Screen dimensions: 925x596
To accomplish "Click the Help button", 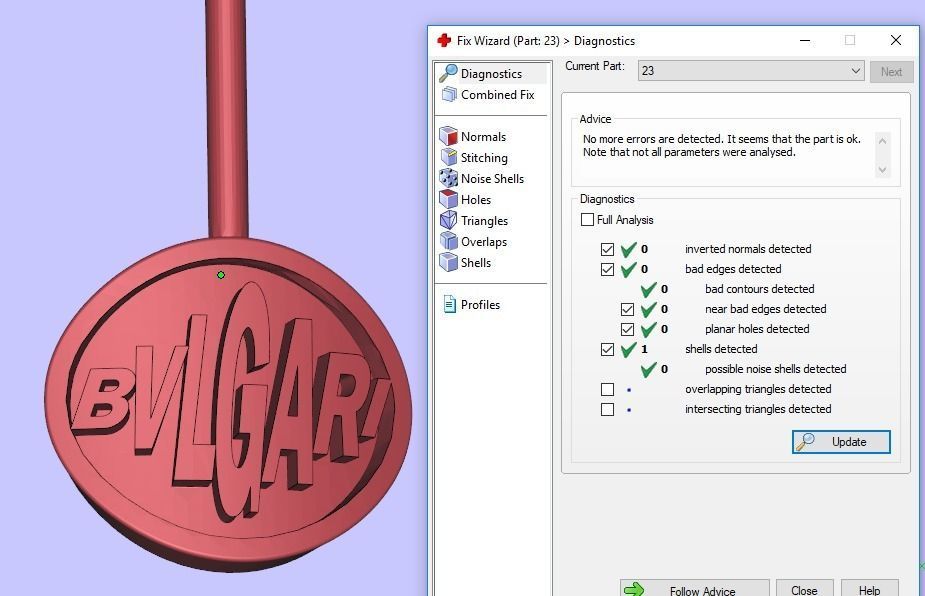I will [x=870, y=589].
